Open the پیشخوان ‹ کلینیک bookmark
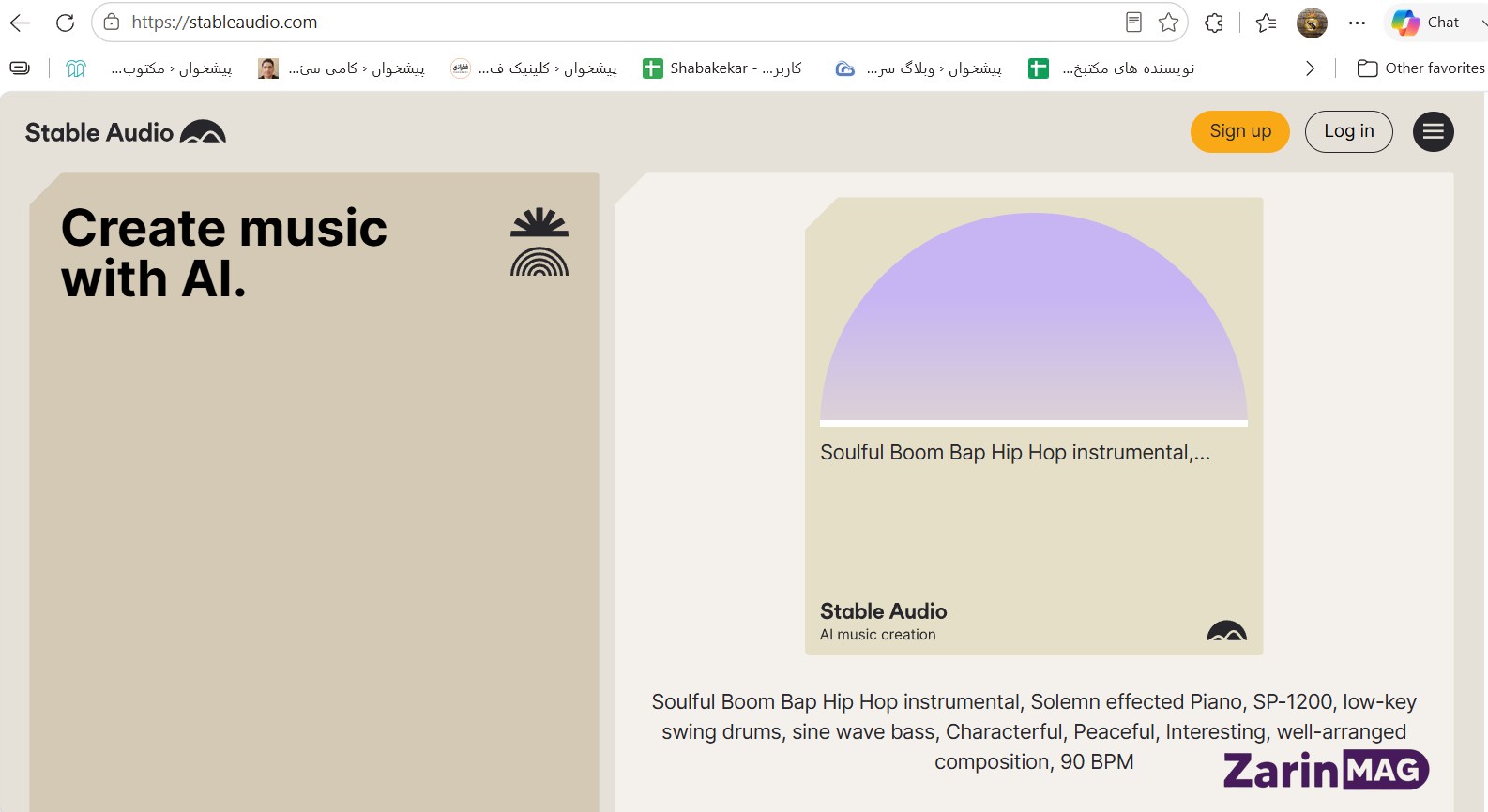1488x812 pixels. (534, 68)
